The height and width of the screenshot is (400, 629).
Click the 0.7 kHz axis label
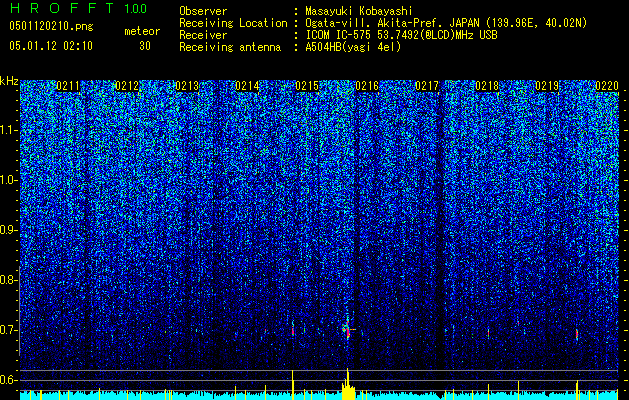pyautogui.click(x=9, y=330)
